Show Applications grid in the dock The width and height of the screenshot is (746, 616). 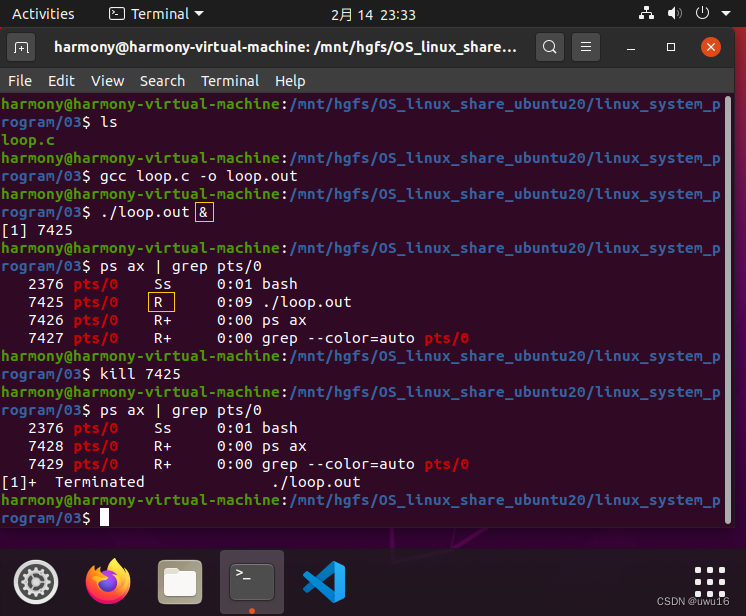click(709, 582)
